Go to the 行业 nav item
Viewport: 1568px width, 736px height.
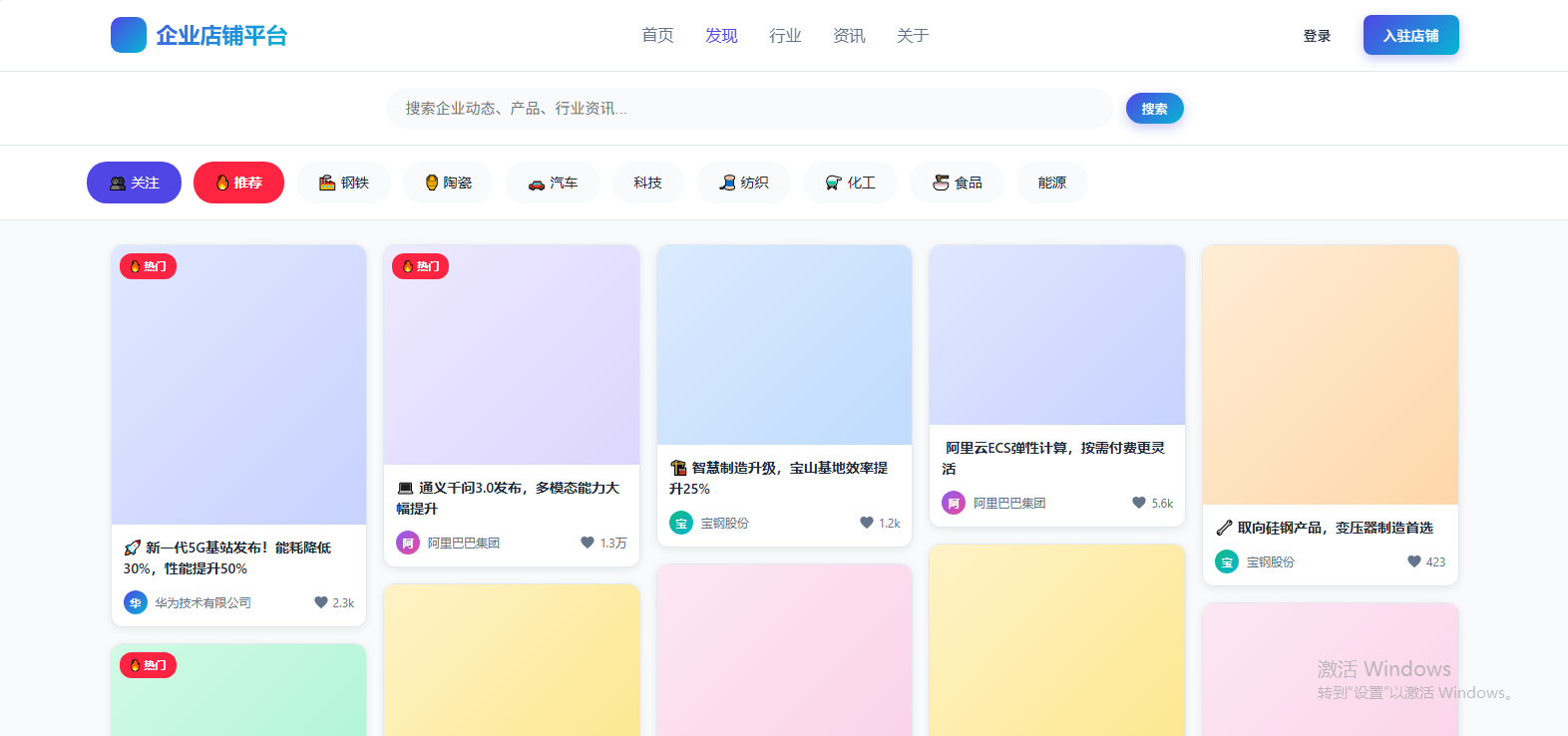tap(785, 36)
